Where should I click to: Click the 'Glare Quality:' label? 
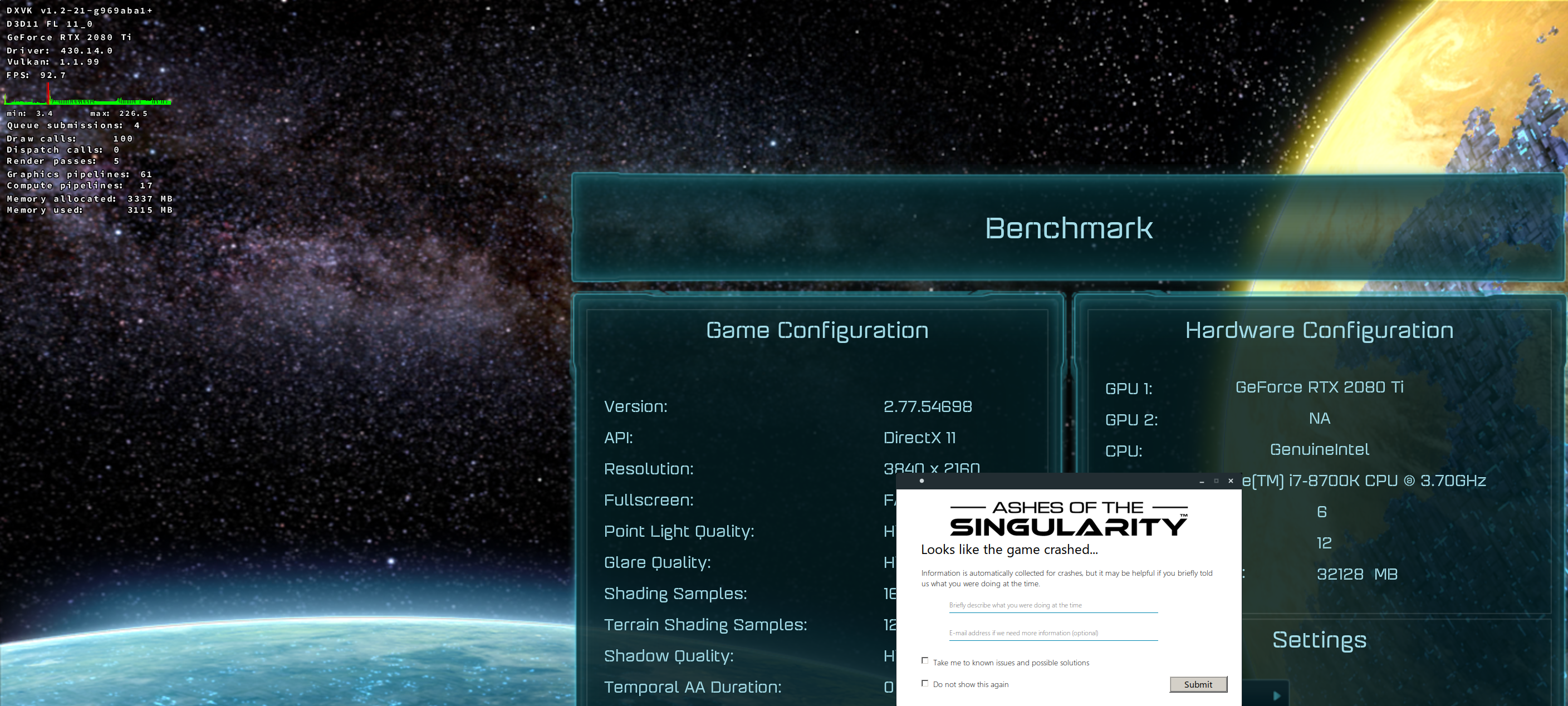(657, 562)
